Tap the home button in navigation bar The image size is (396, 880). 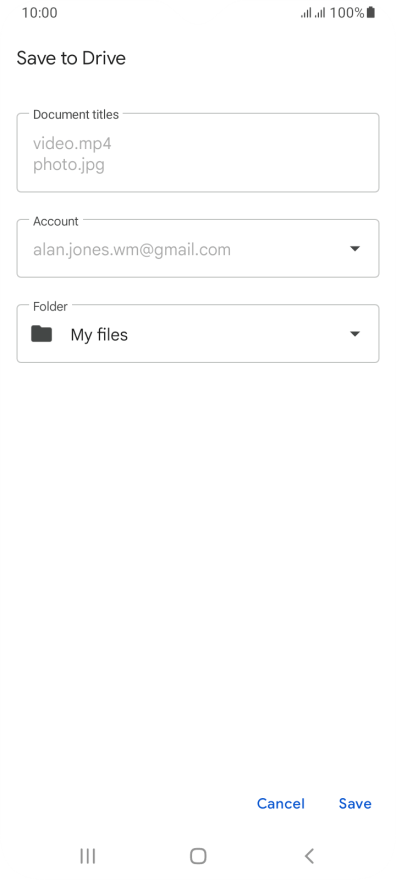[x=198, y=856]
